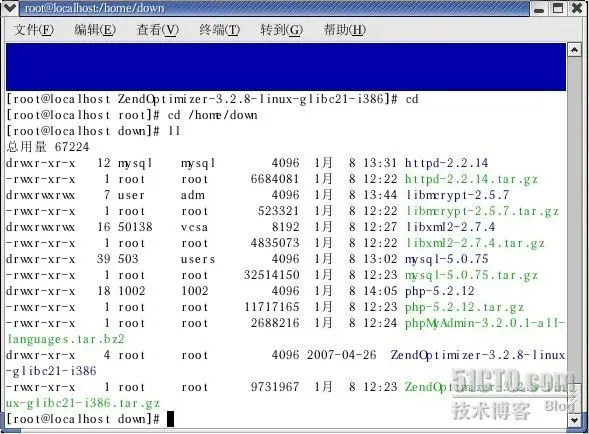Click the window menu arrow in title bar

(x=9, y=8)
